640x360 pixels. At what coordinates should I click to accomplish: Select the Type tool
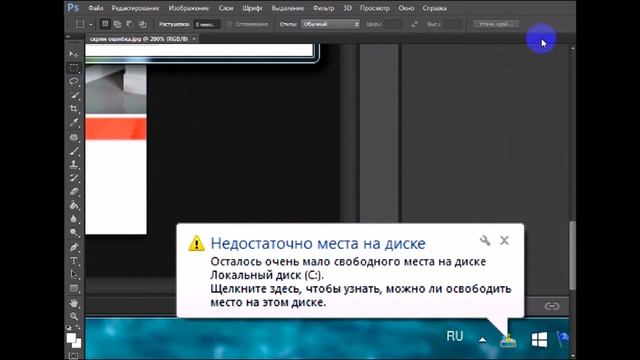(x=73, y=260)
